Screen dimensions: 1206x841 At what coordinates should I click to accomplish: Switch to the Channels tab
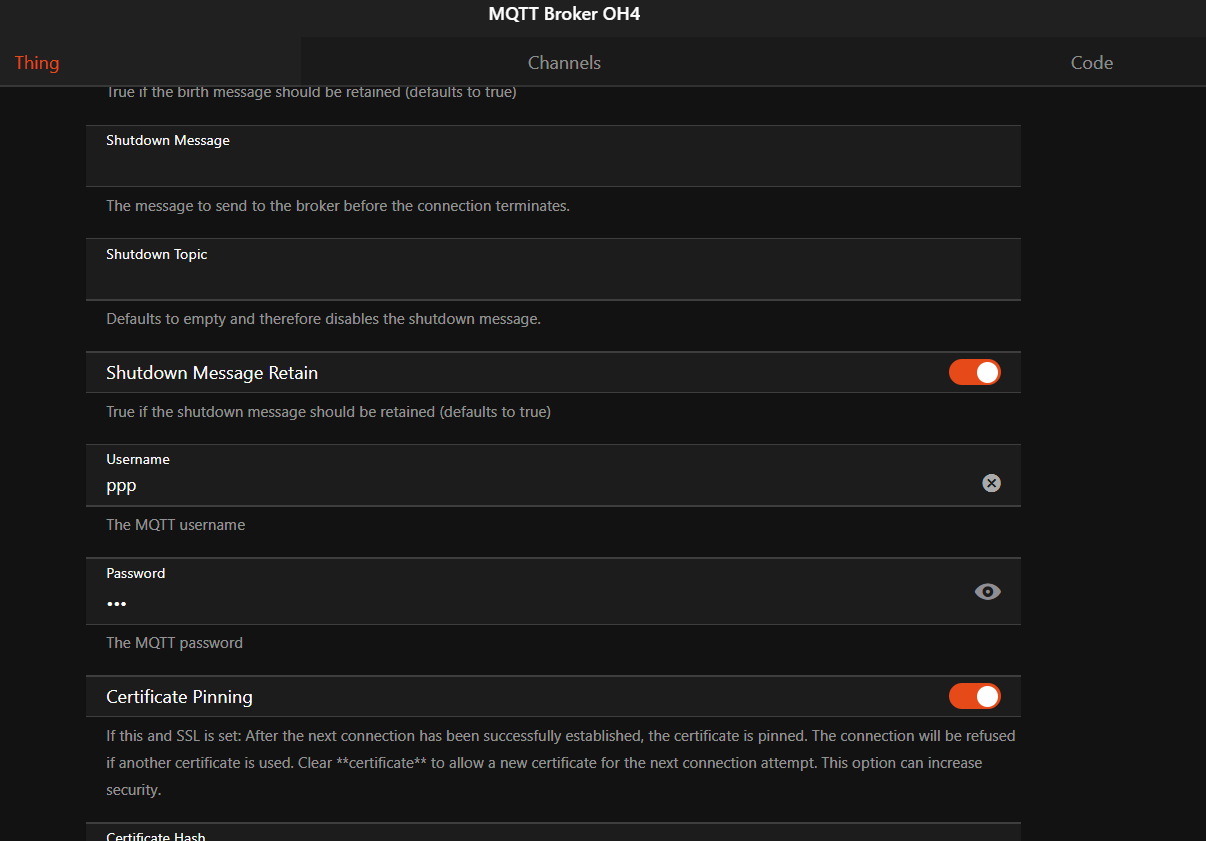[564, 63]
